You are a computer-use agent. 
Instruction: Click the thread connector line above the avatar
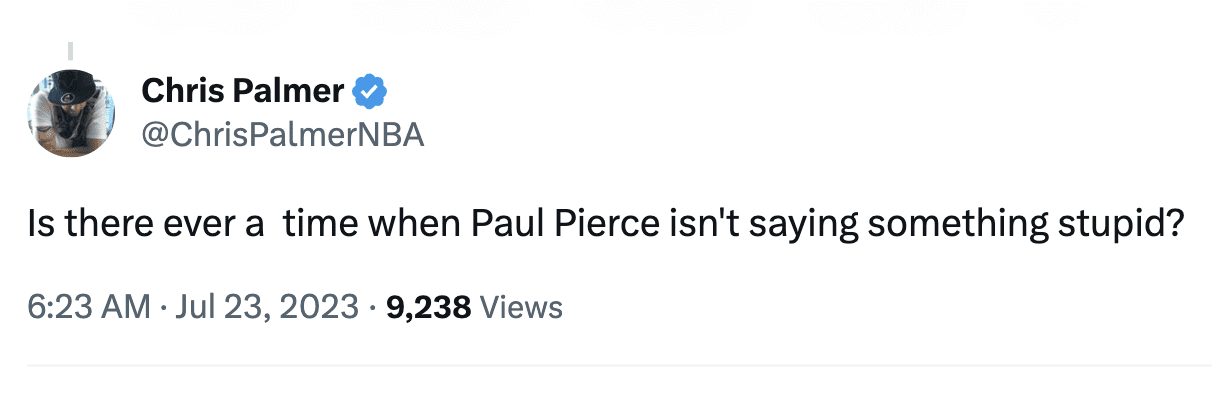pos(70,50)
